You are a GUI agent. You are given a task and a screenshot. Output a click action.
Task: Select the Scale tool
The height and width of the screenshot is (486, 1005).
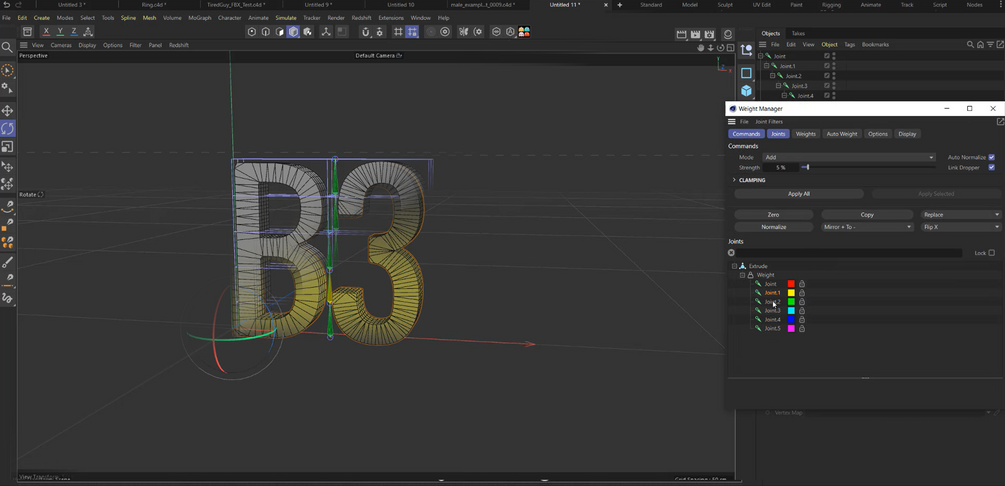7,147
